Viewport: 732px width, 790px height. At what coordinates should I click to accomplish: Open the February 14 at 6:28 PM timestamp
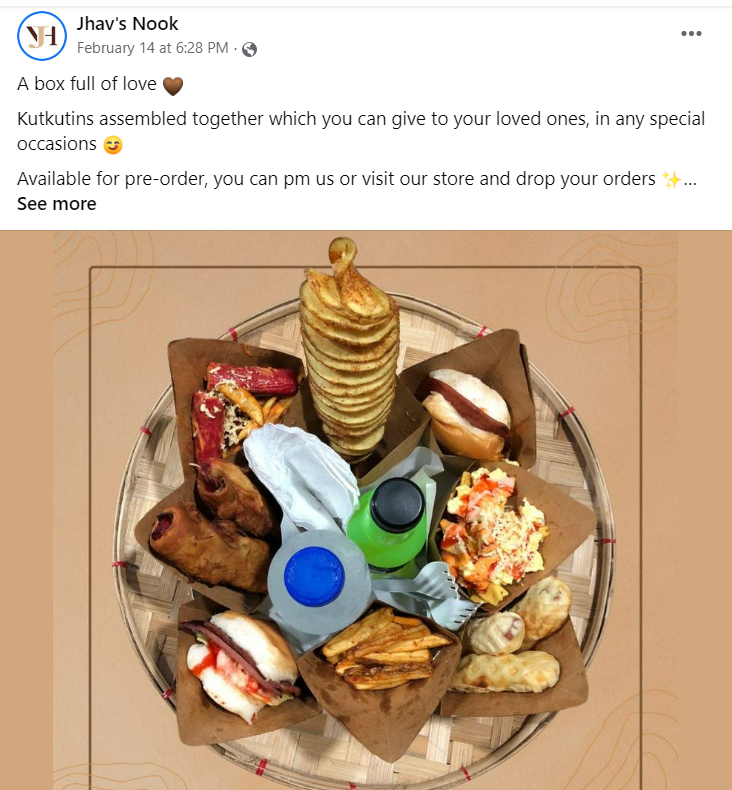(153, 48)
